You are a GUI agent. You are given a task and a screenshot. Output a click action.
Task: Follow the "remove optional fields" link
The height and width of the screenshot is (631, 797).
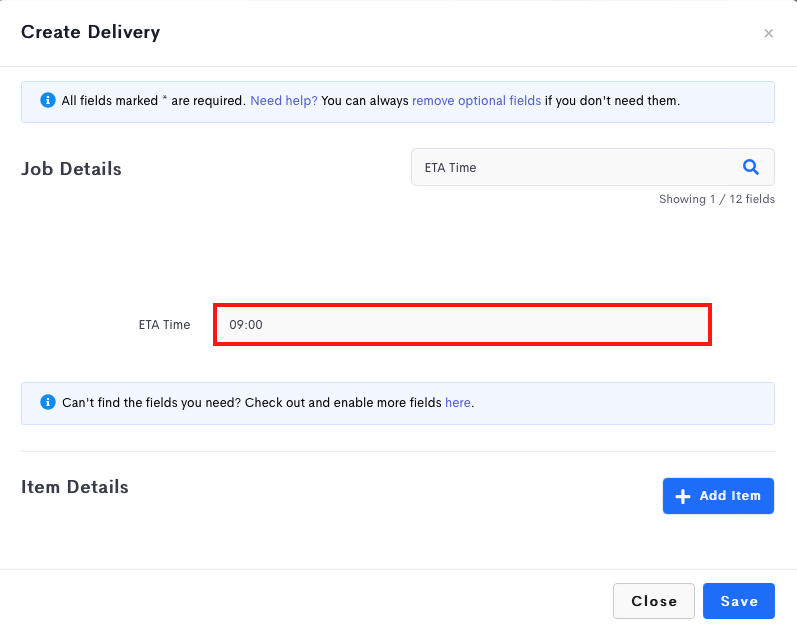click(476, 101)
